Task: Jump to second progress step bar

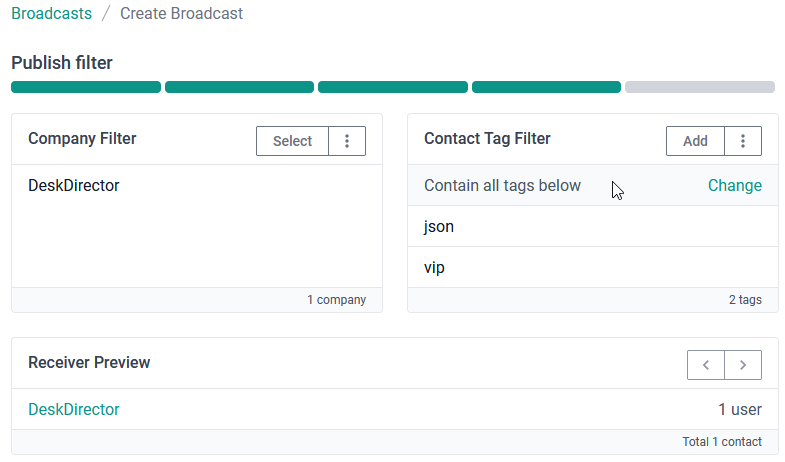Action: (239, 87)
